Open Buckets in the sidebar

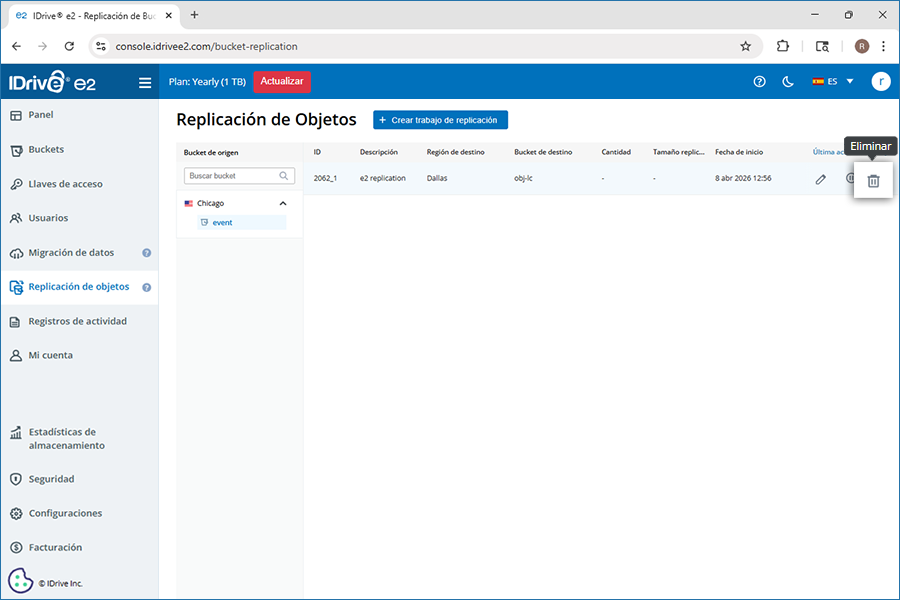click(46, 150)
